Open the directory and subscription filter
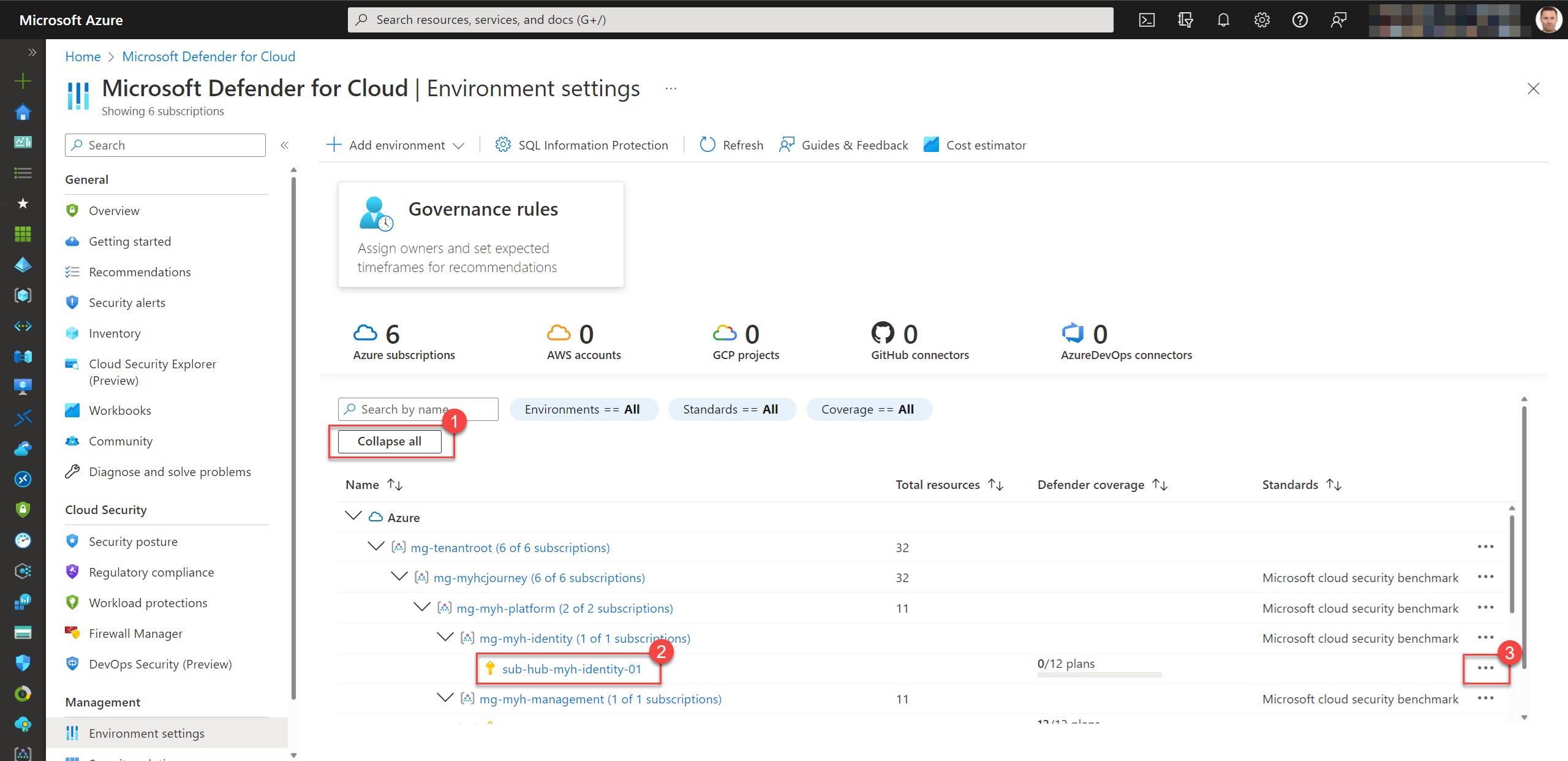 1185,20
